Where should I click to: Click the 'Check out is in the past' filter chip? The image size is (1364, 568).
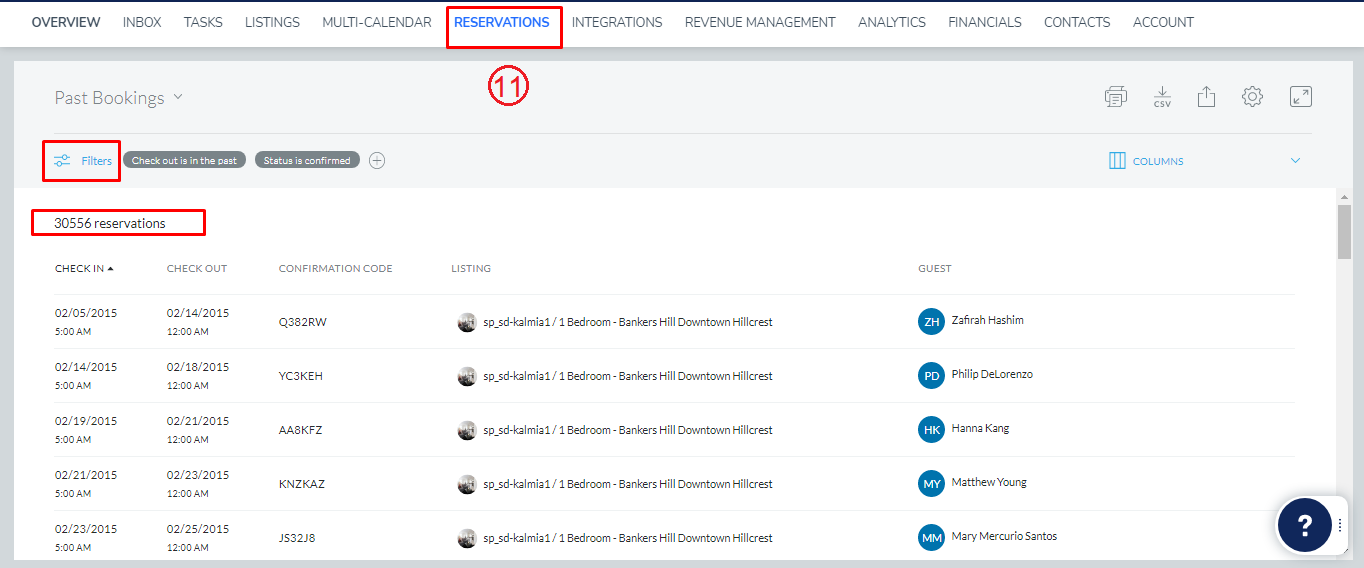click(x=185, y=160)
